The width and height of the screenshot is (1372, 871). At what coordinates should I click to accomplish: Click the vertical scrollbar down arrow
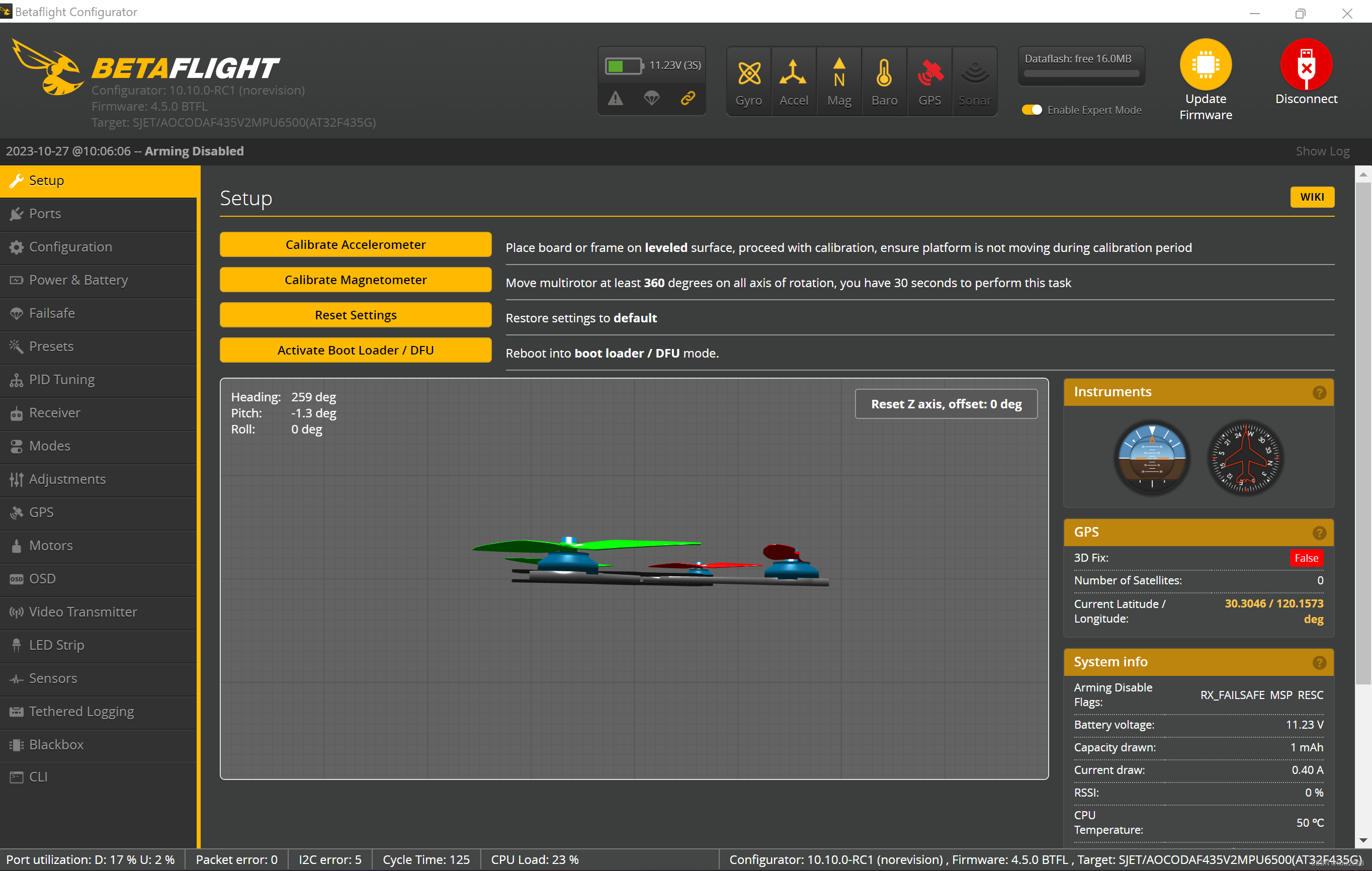(1363, 840)
